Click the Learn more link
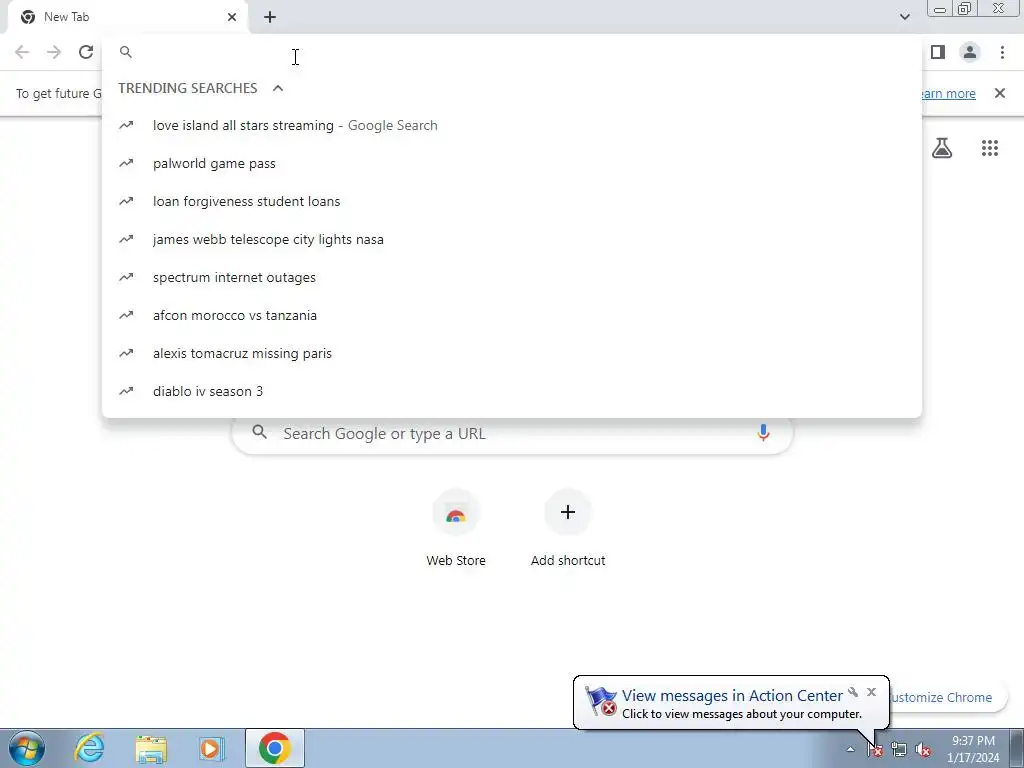 tap(948, 93)
